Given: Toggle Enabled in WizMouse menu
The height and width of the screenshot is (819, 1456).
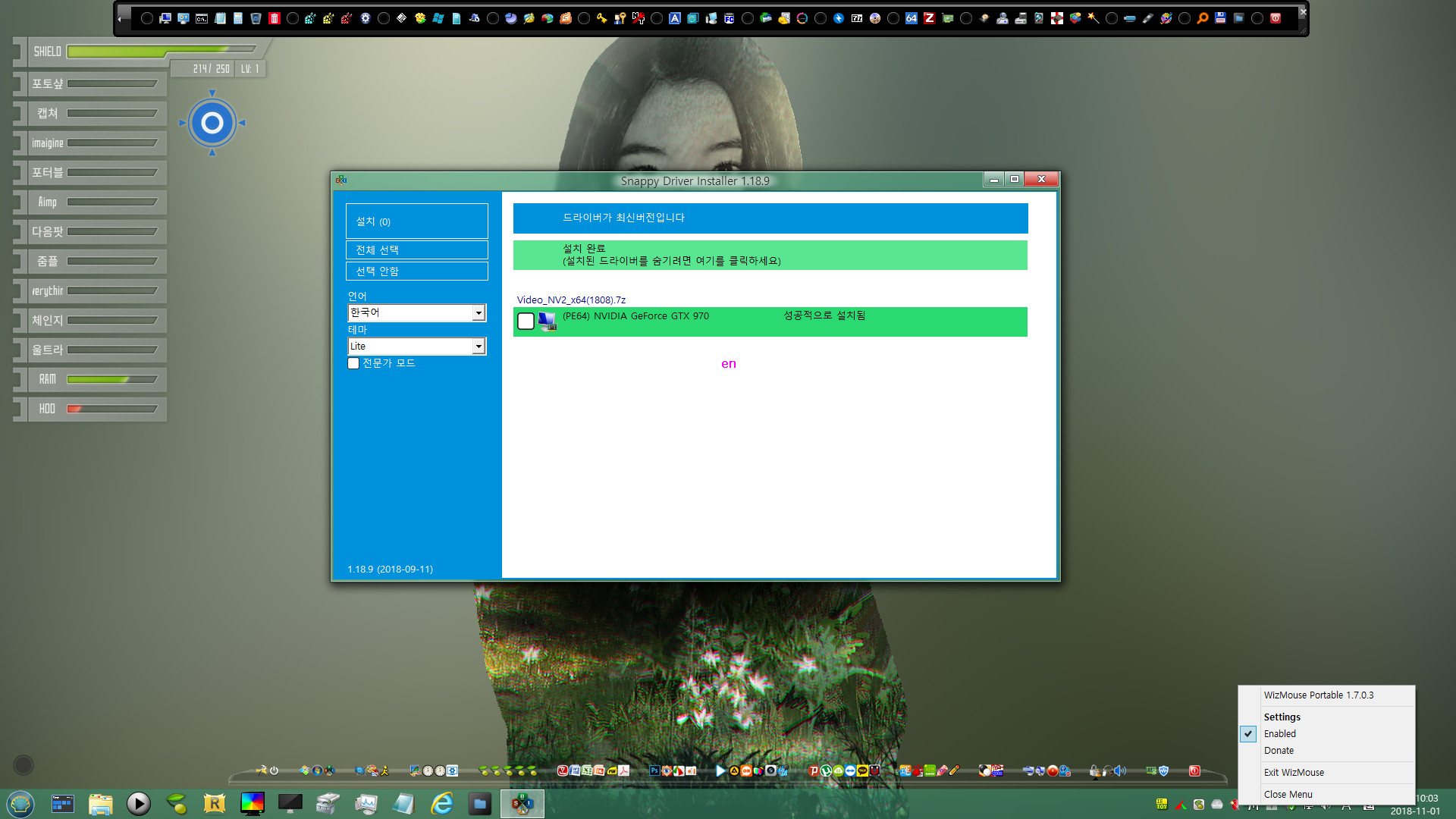Looking at the screenshot, I should click(x=1280, y=733).
